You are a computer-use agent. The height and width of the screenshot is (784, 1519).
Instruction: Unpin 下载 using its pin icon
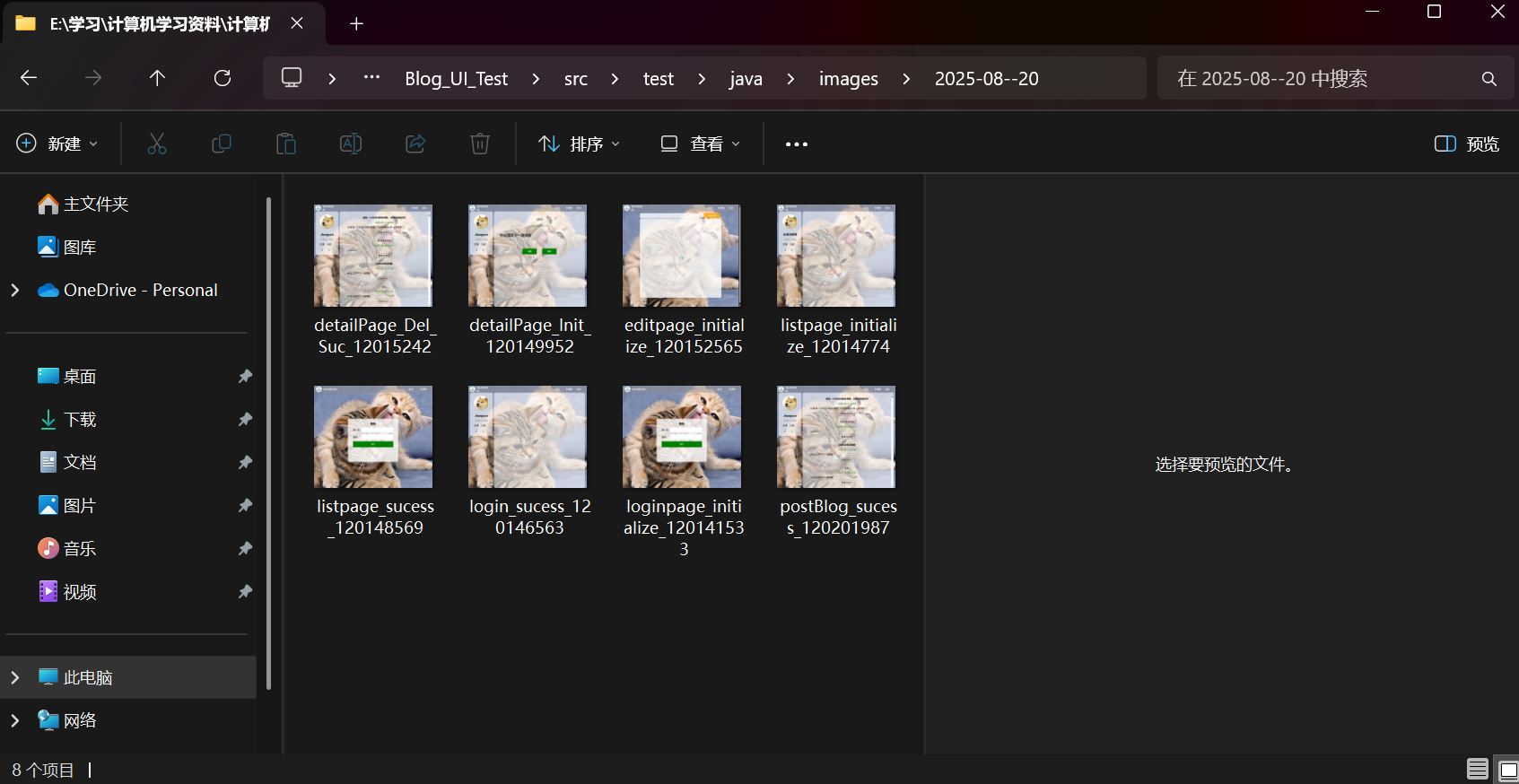pos(245,420)
